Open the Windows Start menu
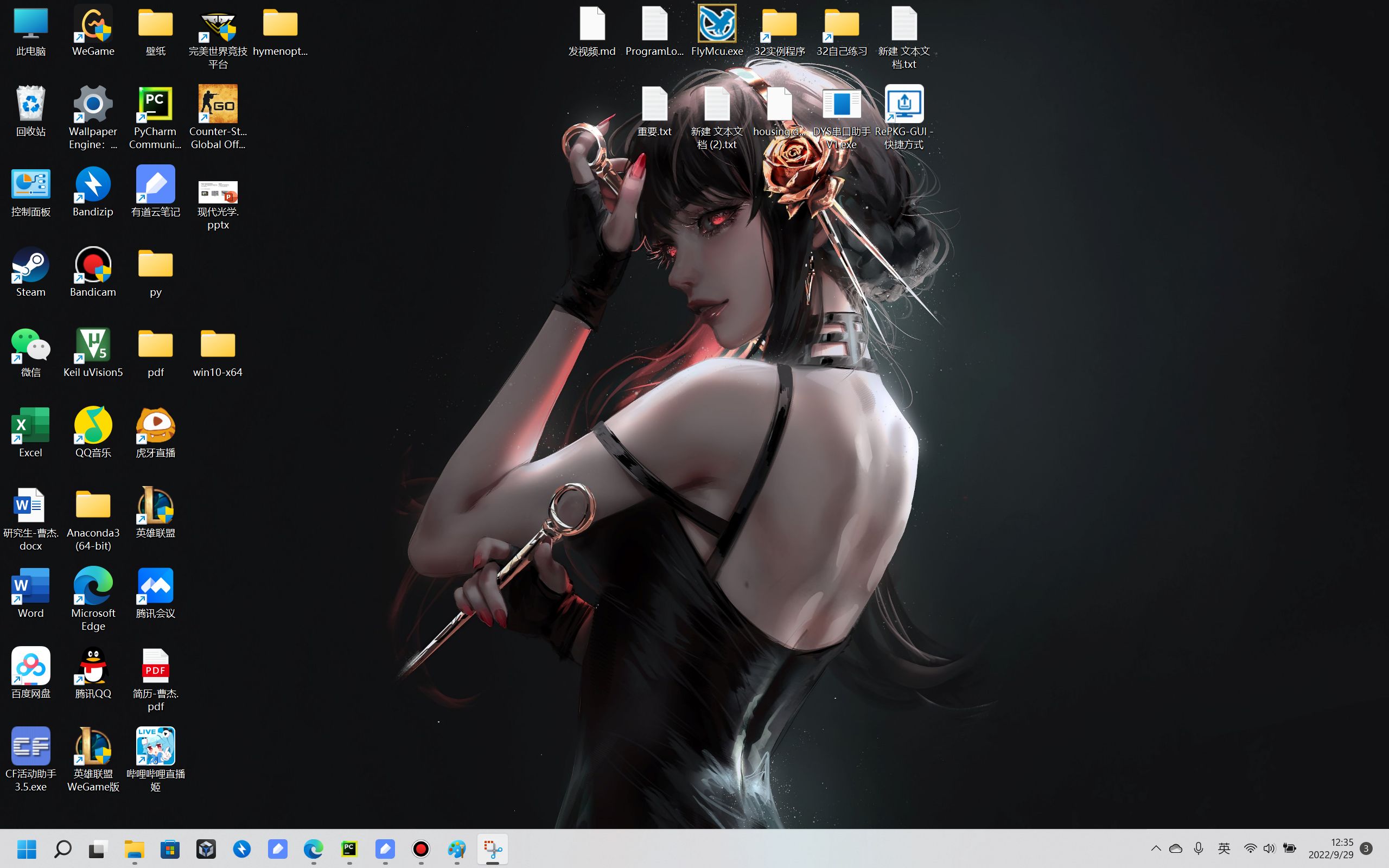 (27, 848)
